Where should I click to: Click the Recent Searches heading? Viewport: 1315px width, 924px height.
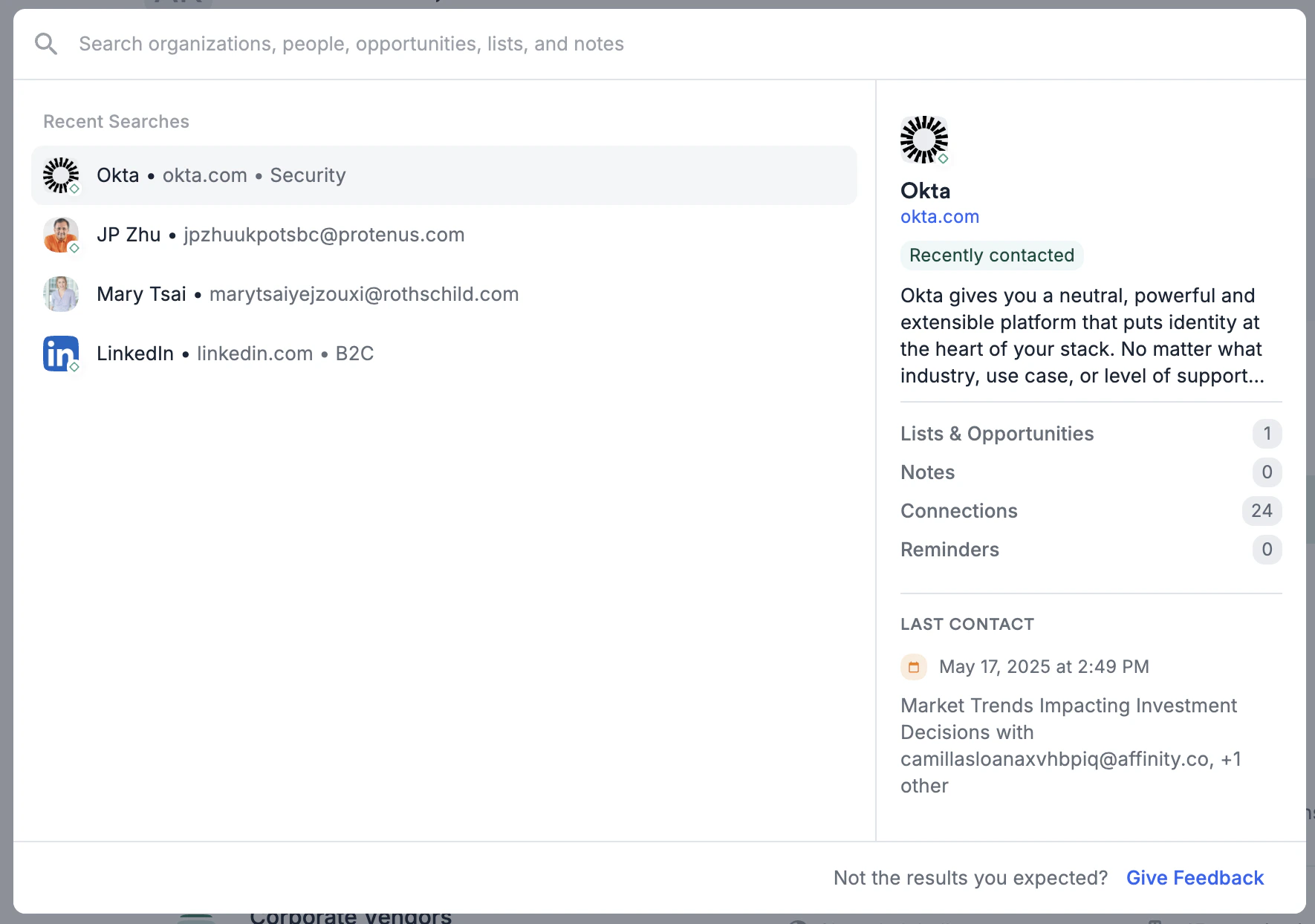(116, 122)
